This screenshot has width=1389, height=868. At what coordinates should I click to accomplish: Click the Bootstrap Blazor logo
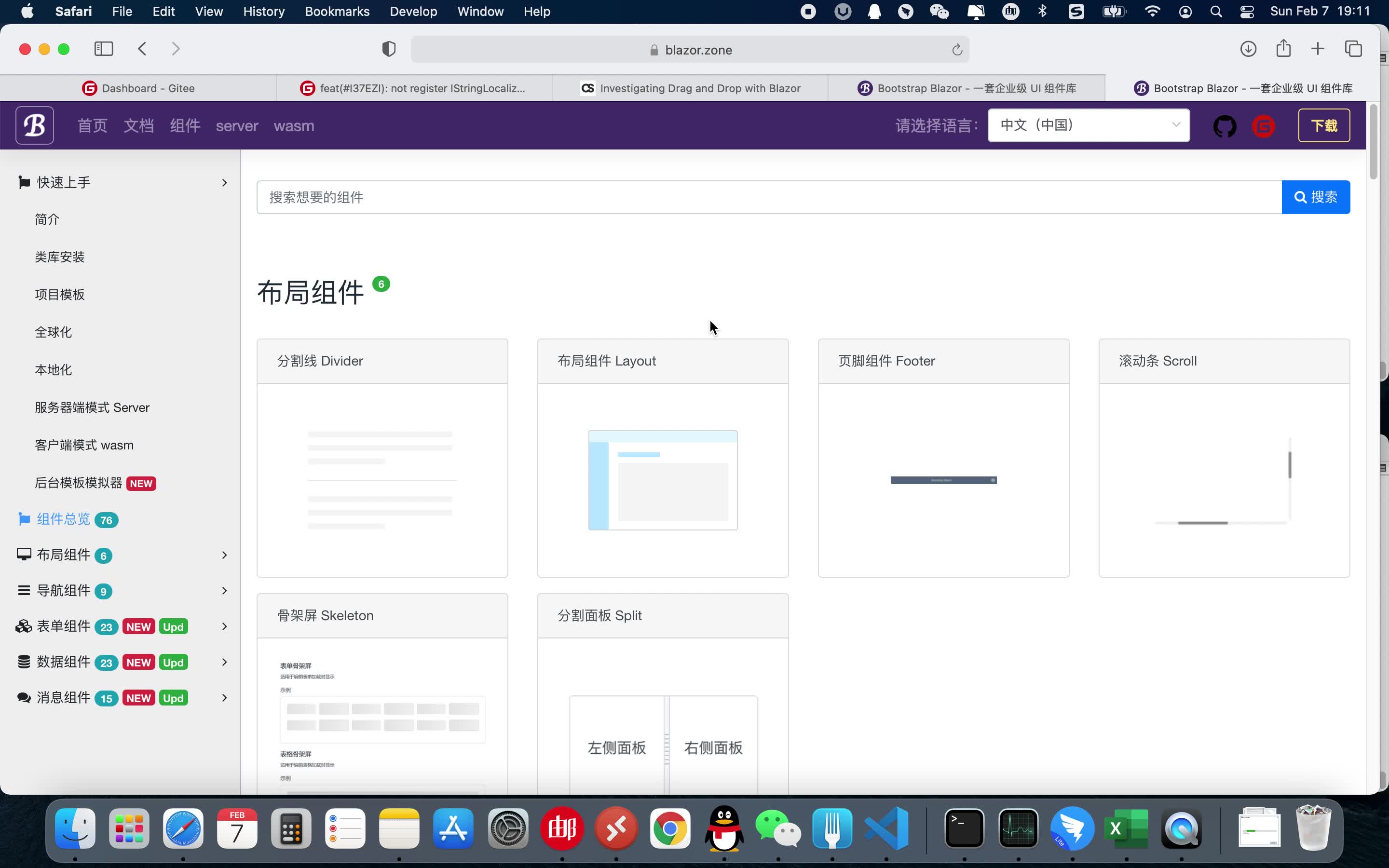click(x=34, y=125)
